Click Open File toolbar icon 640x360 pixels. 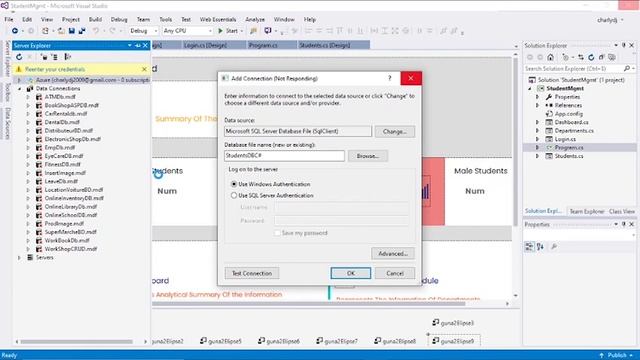pos(61,31)
